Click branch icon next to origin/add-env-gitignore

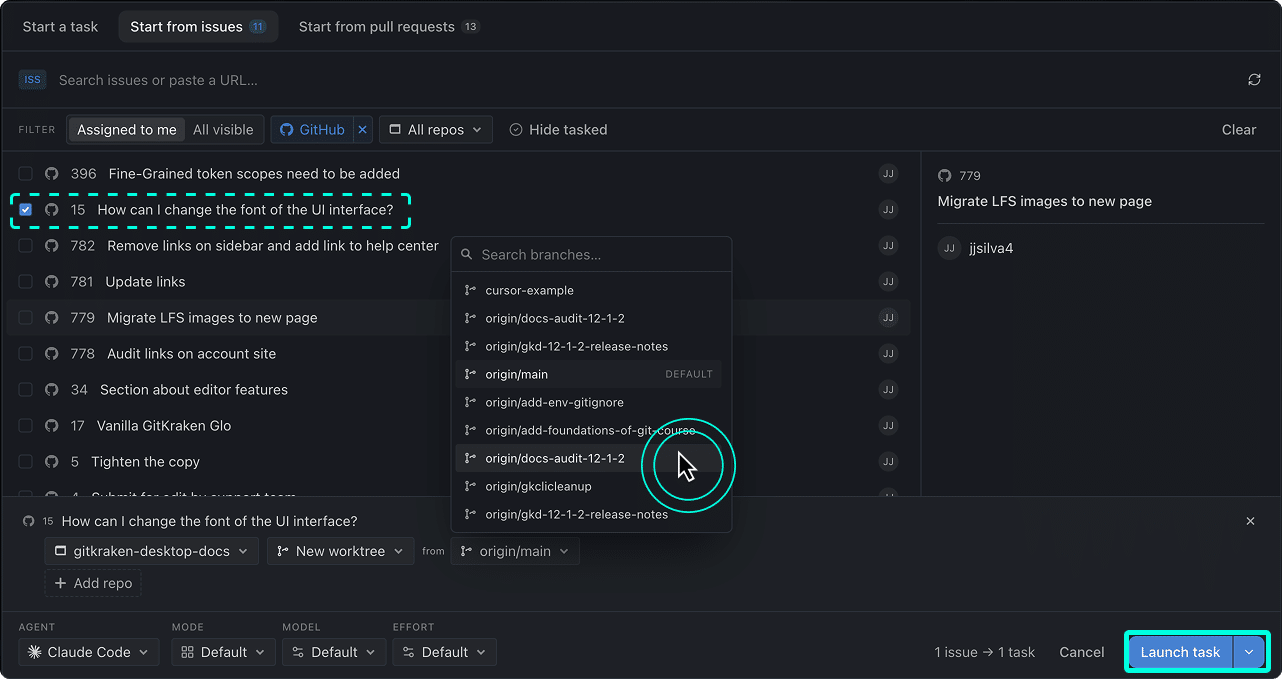(470, 402)
